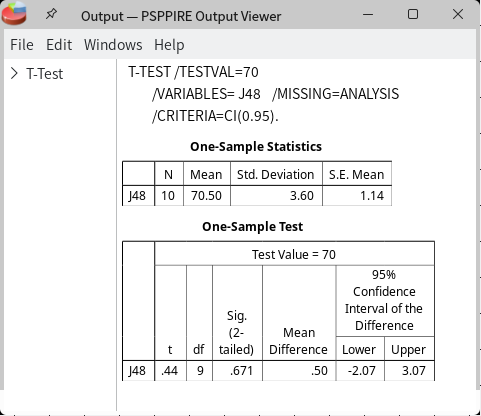This screenshot has height=416, width=481.
Task: Click the PSPP pie chart application icon
Action: (14, 13)
